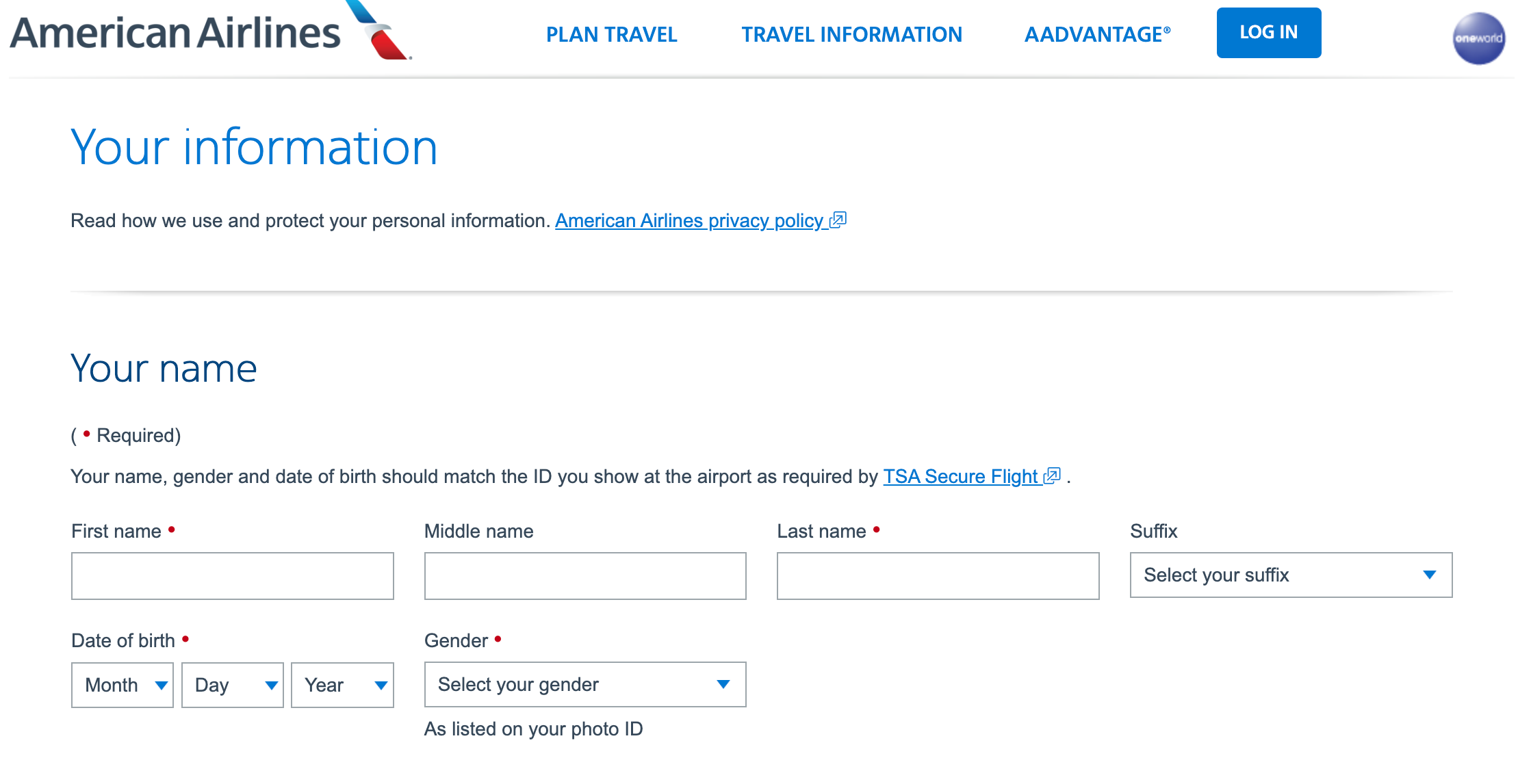Open the AAdvantage menu
Viewport: 1518px width, 784px height.
(x=1097, y=34)
